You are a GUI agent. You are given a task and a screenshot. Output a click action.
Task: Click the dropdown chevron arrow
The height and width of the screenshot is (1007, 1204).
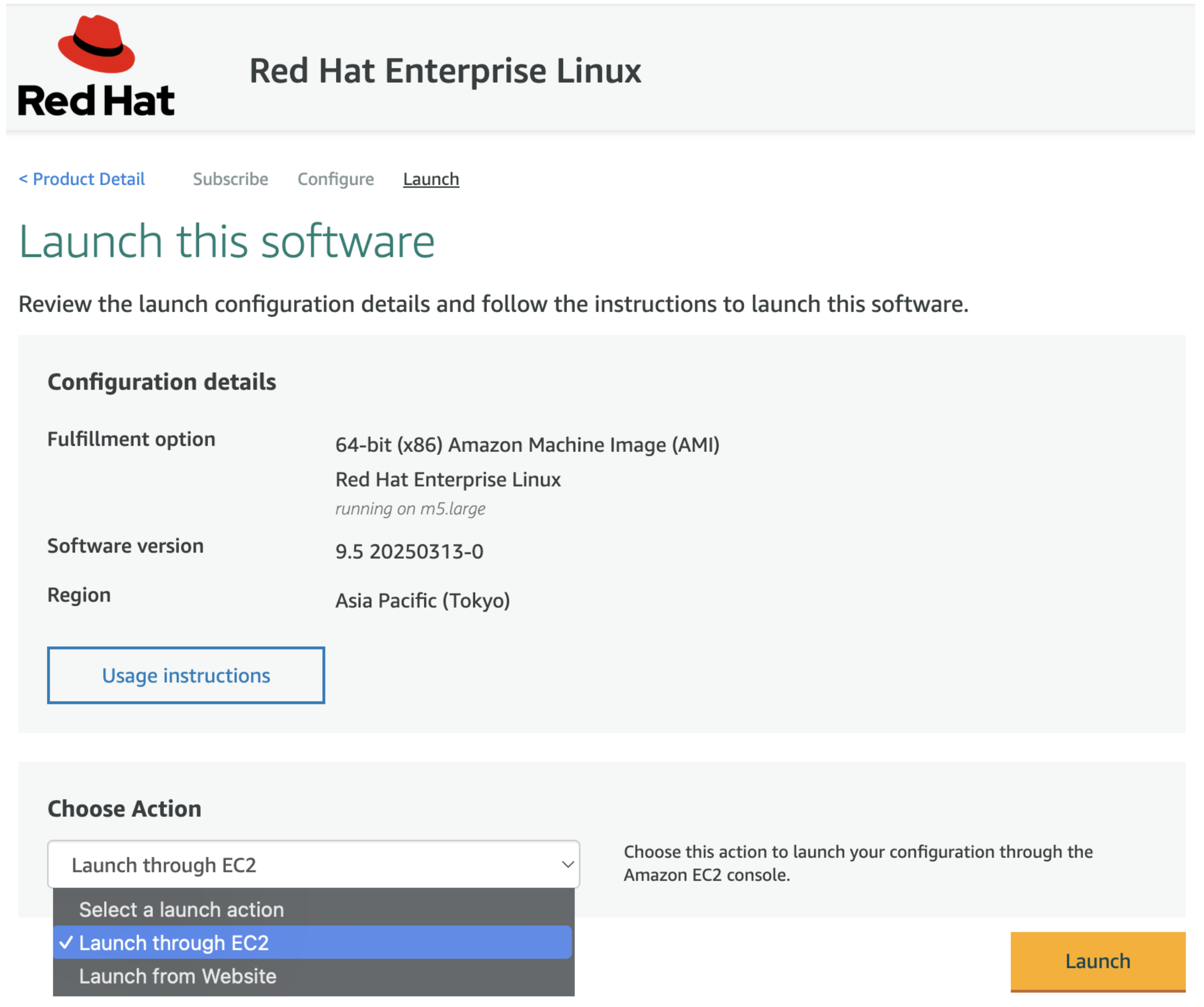[x=568, y=865]
